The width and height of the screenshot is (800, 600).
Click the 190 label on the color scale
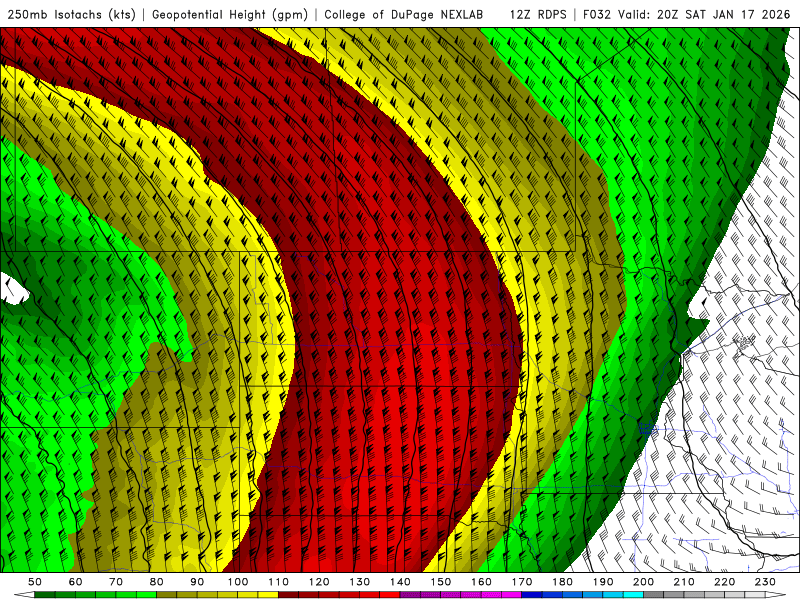pyautogui.click(x=603, y=582)
